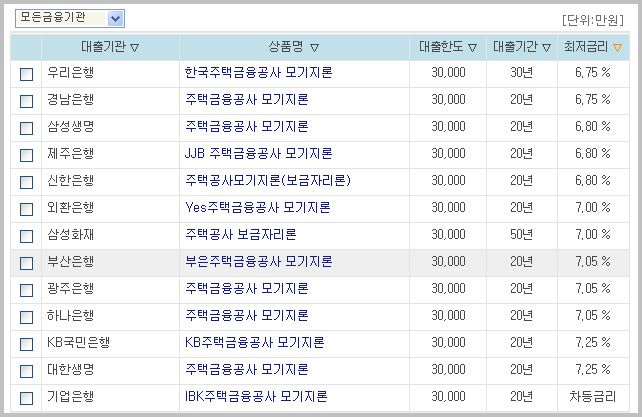Tick the 대한생명 row checkbox

point(27,372)
